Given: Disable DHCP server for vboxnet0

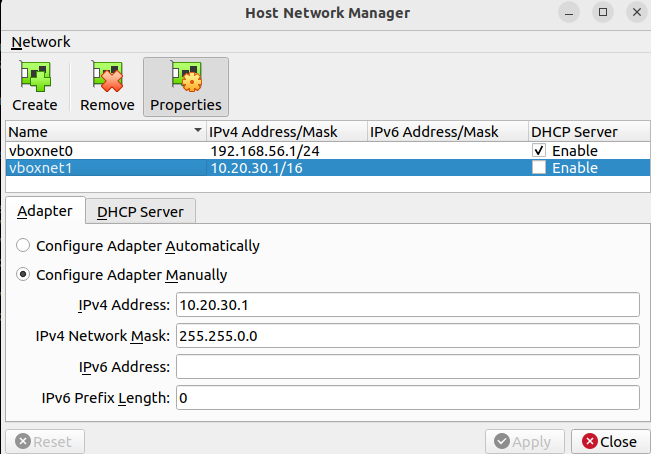Looking at the screenshot, I should coord(540,150).
